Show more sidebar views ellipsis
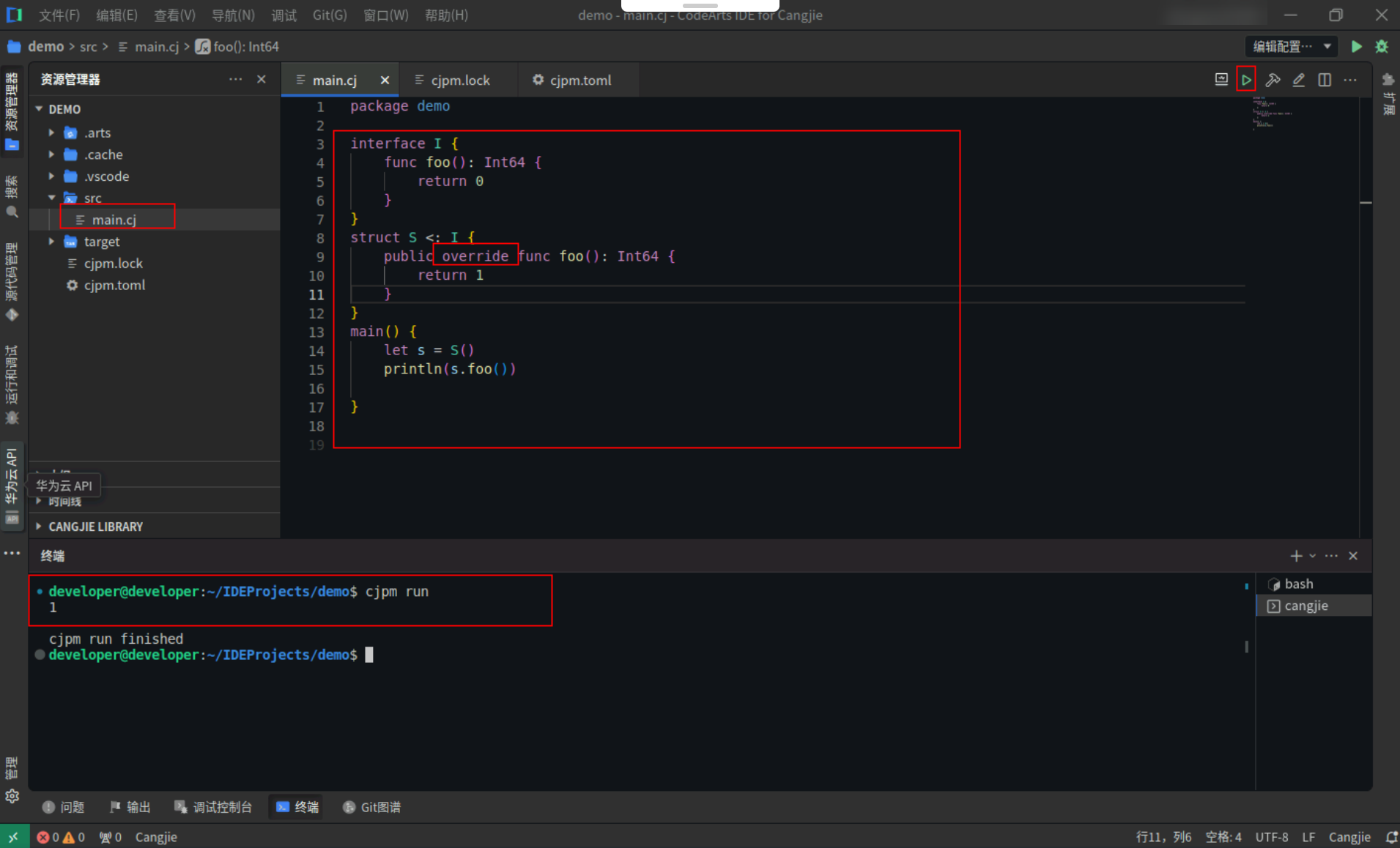Viewport: 1400px width, 848px height. tap(12, 554)
